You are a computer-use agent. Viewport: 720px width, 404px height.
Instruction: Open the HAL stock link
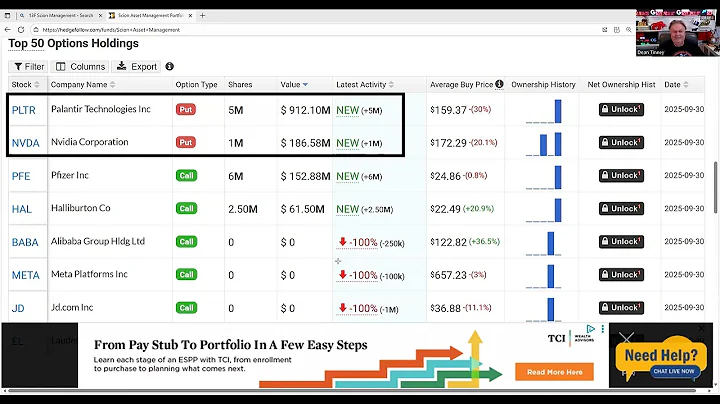click(x=22, y=209)
